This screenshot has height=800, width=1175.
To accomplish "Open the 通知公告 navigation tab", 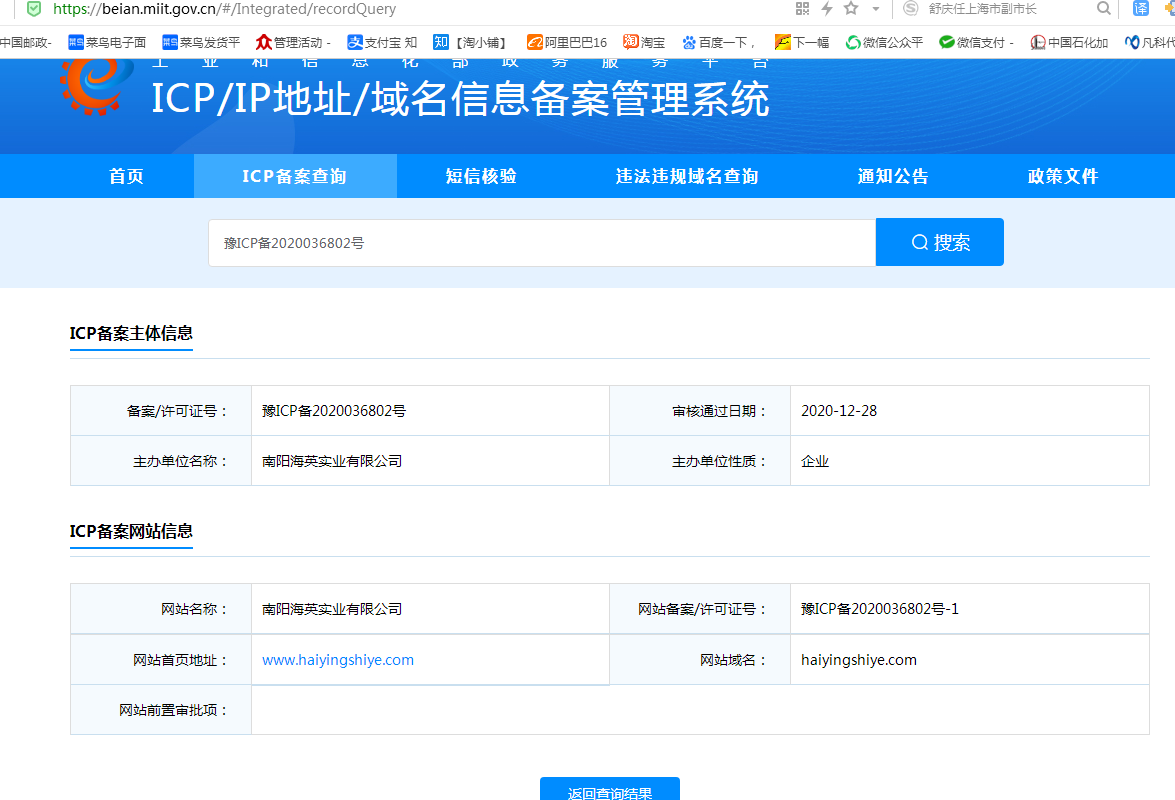I will [x=893, y=176].
